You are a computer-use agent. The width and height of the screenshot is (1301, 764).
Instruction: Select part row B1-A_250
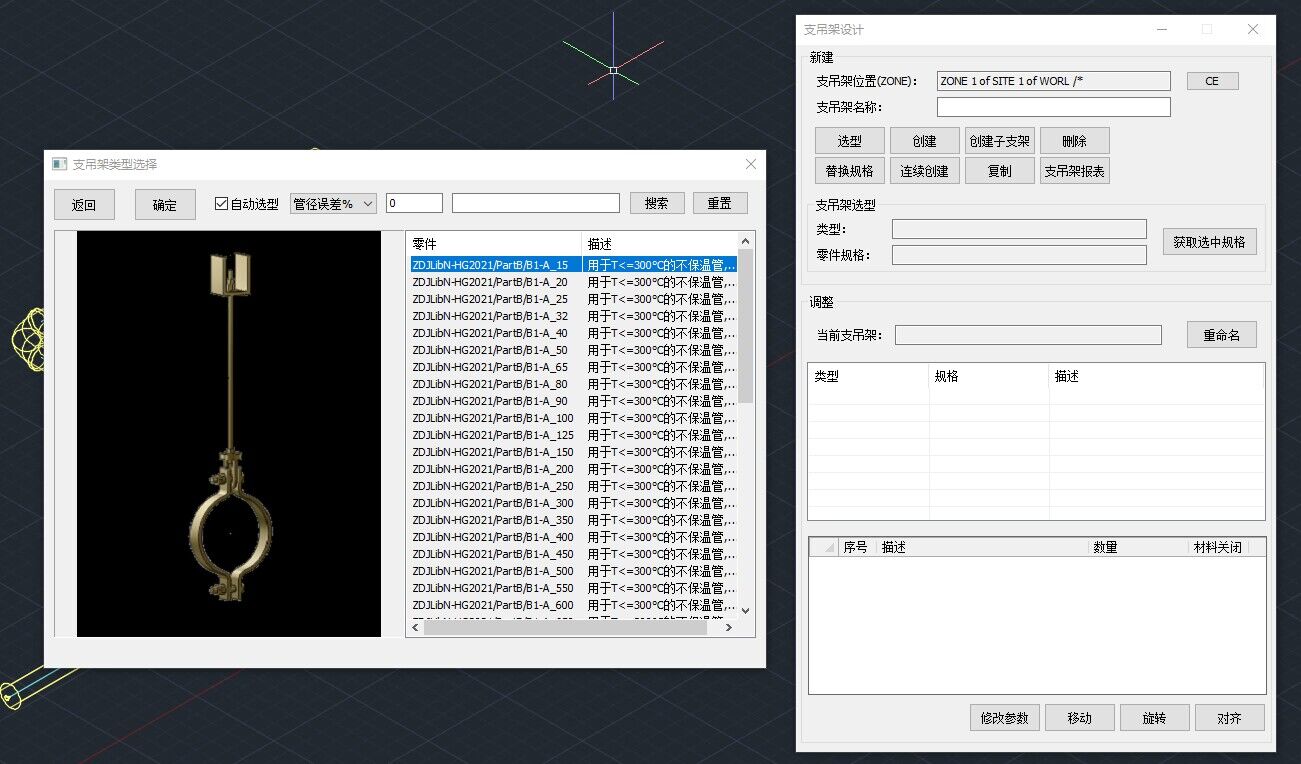pos(494,486)
